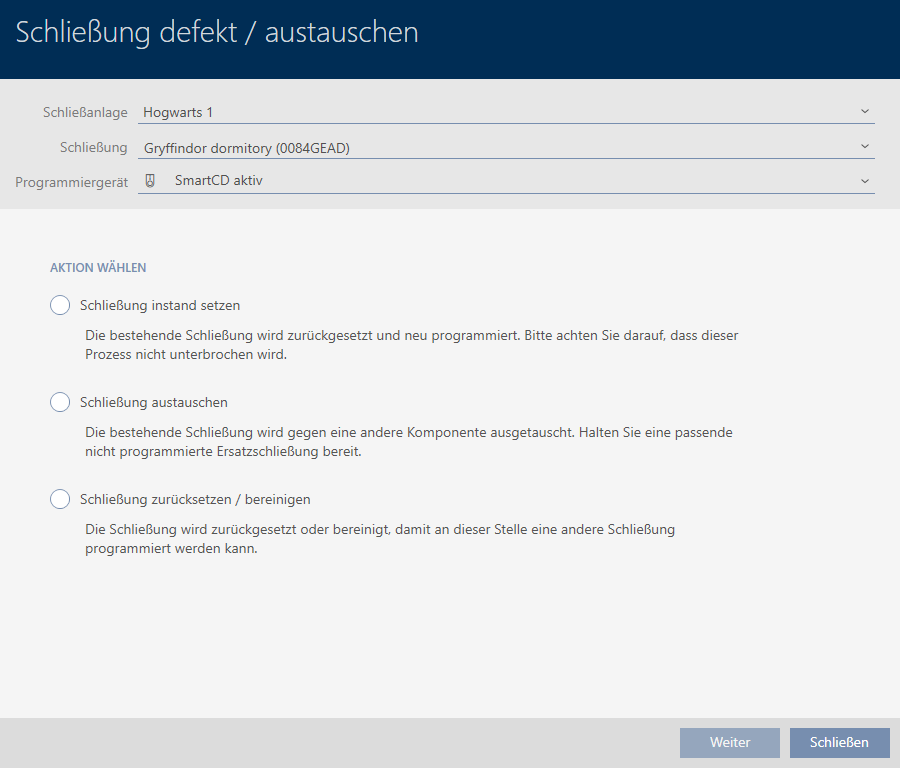Click the description under 'Schließung instand setzen'

tap(411, 345)
